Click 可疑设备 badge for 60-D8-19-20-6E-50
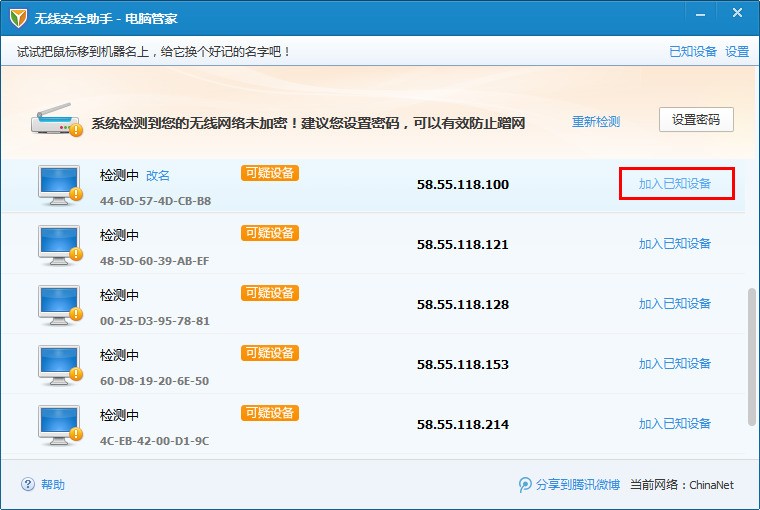 tap(269, 353)
